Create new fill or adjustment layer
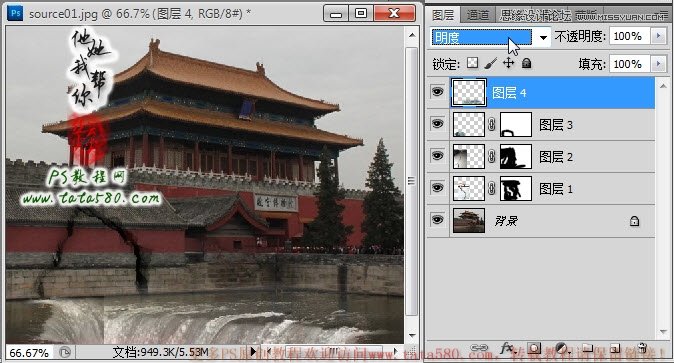 (x=561, y=348)
